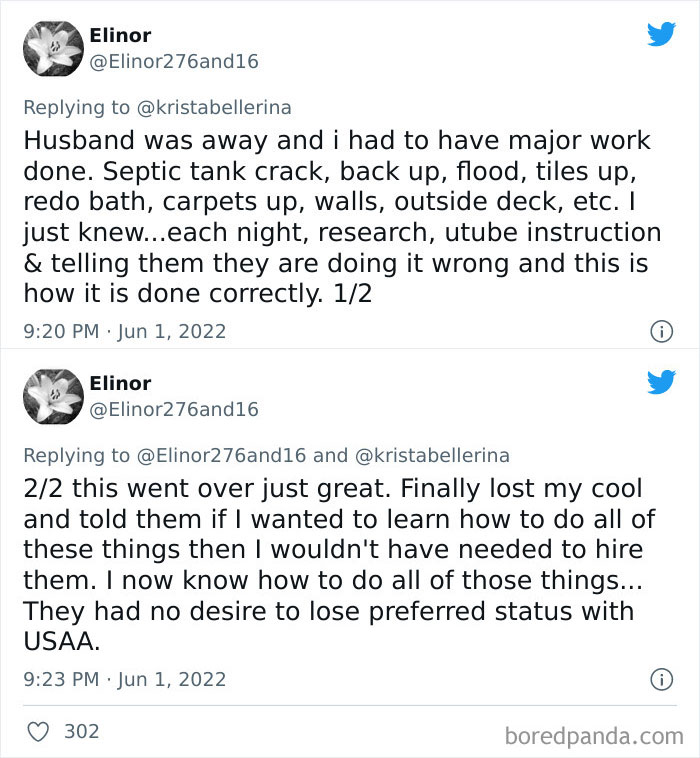This screenshot has width=700, height=758.
Task: Open info icon beside 9:20 PM timestamp
Action: tap(661, 331)
